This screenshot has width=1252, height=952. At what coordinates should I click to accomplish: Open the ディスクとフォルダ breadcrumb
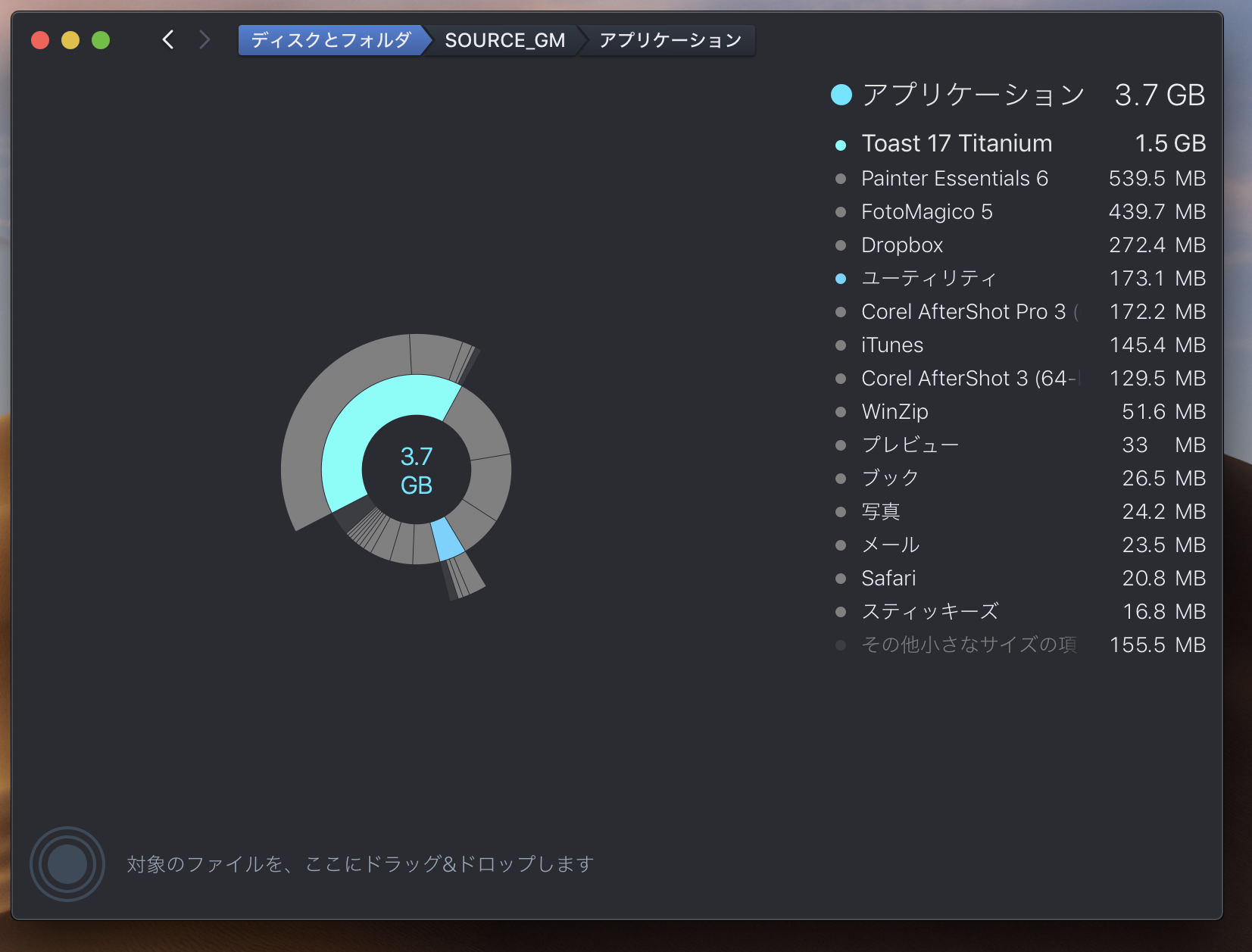[x=331, y=40]
